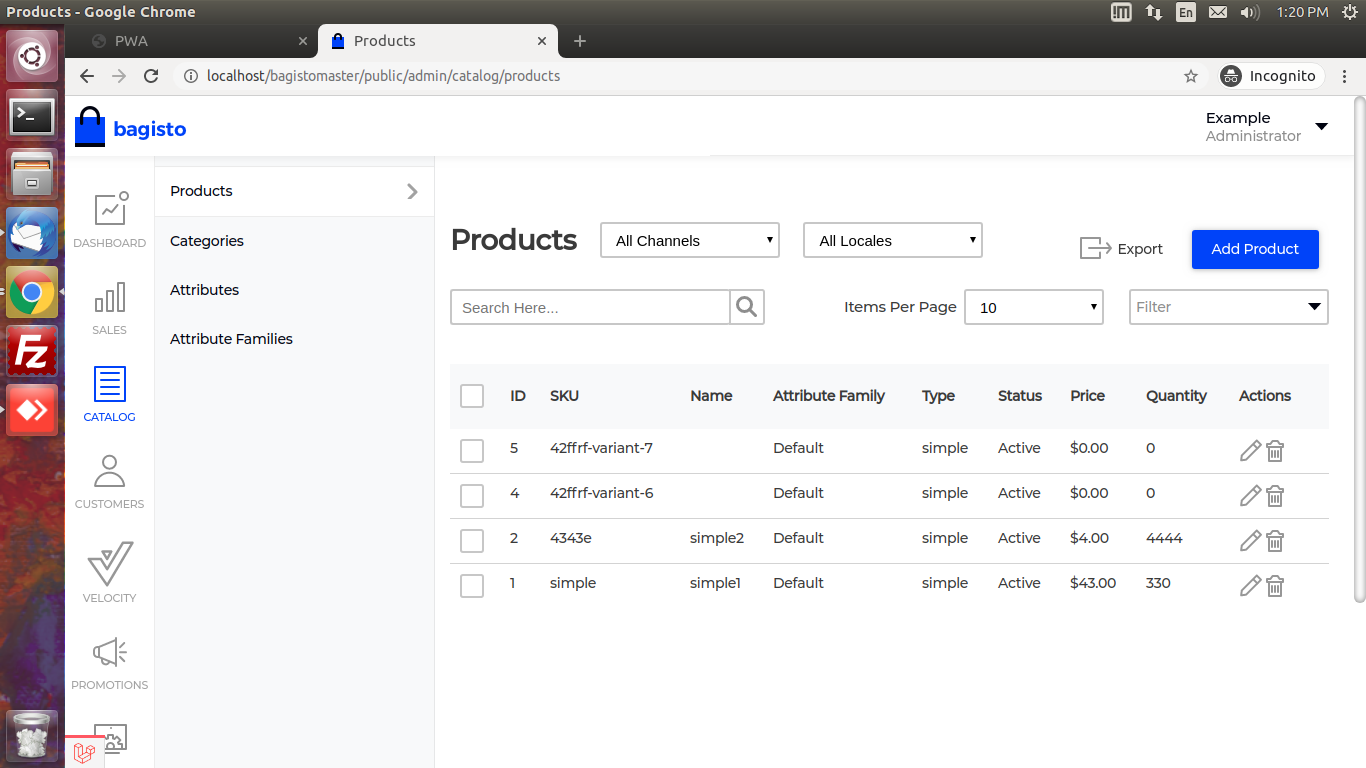Open the Promotions section
This screenshot has height=768, width=1366.
[x=109, y=660]
